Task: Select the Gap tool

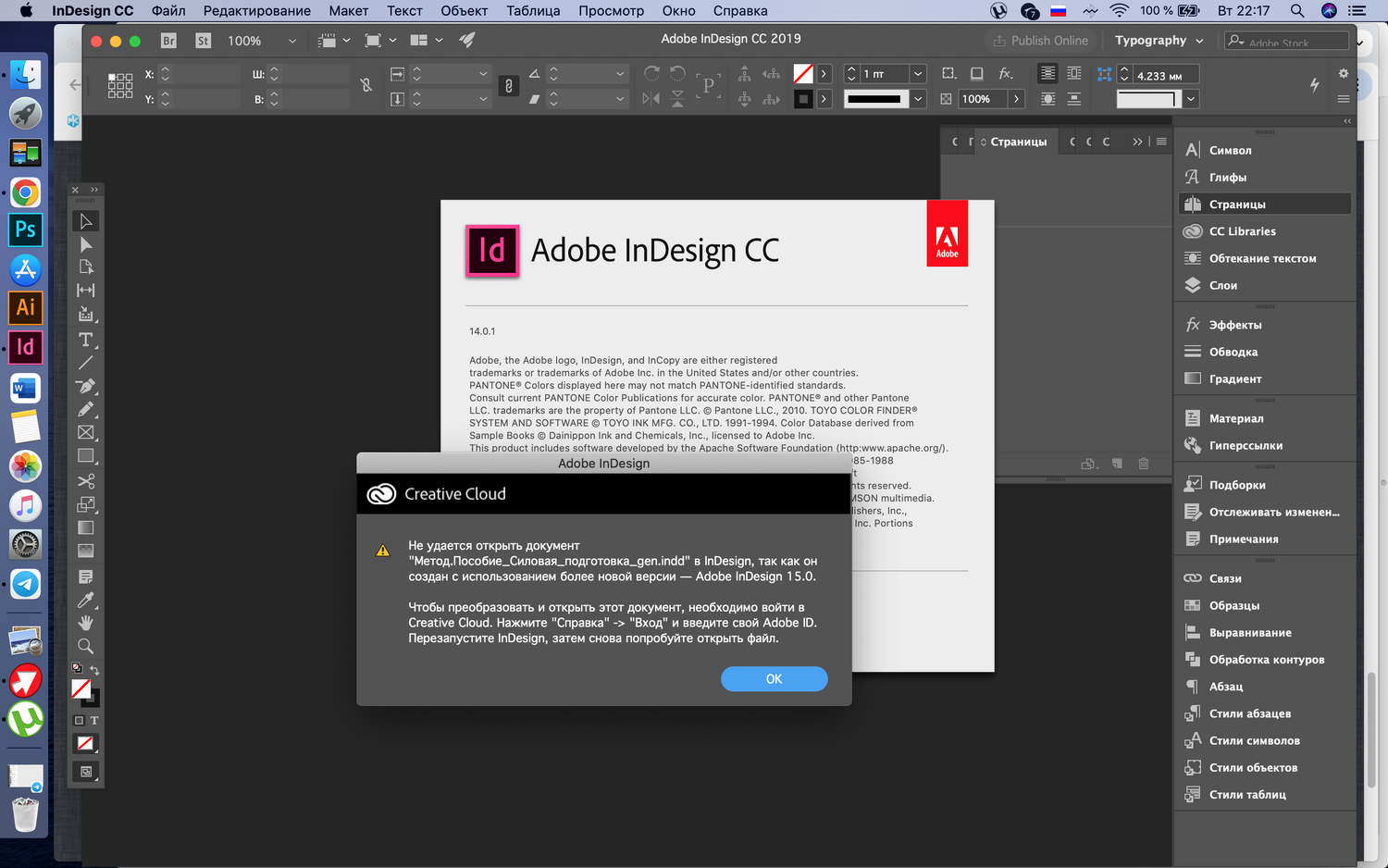Action: click(x=86, y=291)
